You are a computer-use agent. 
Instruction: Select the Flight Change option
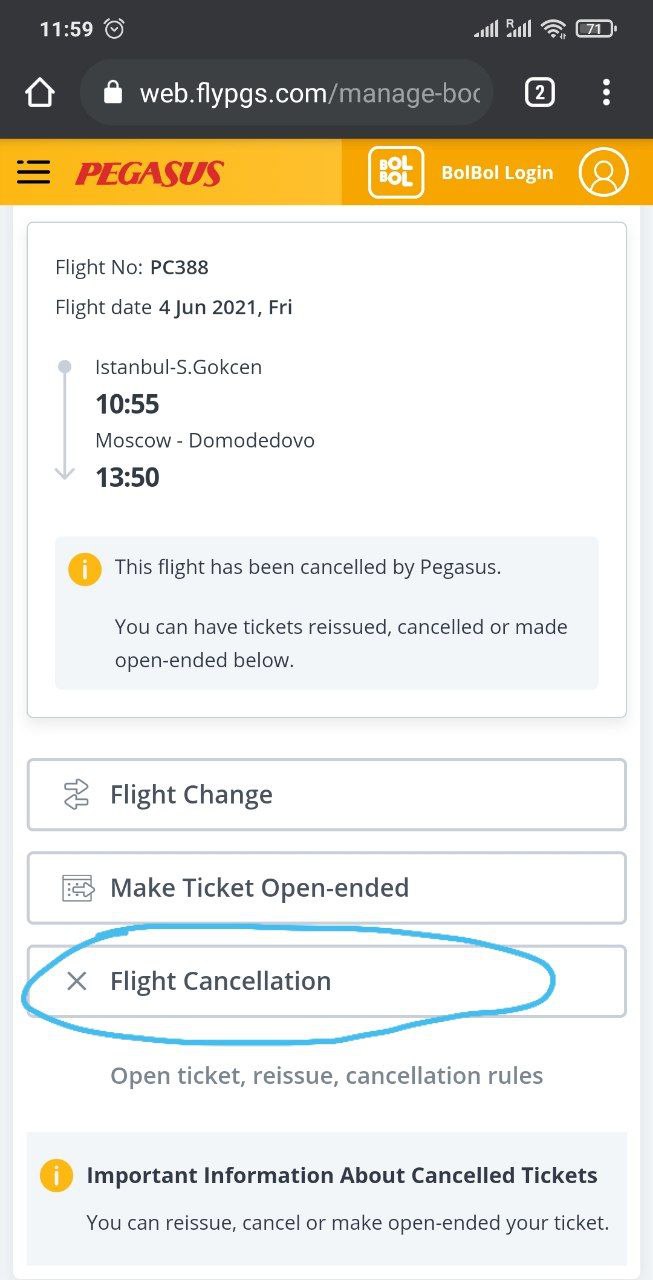(327, 795)
